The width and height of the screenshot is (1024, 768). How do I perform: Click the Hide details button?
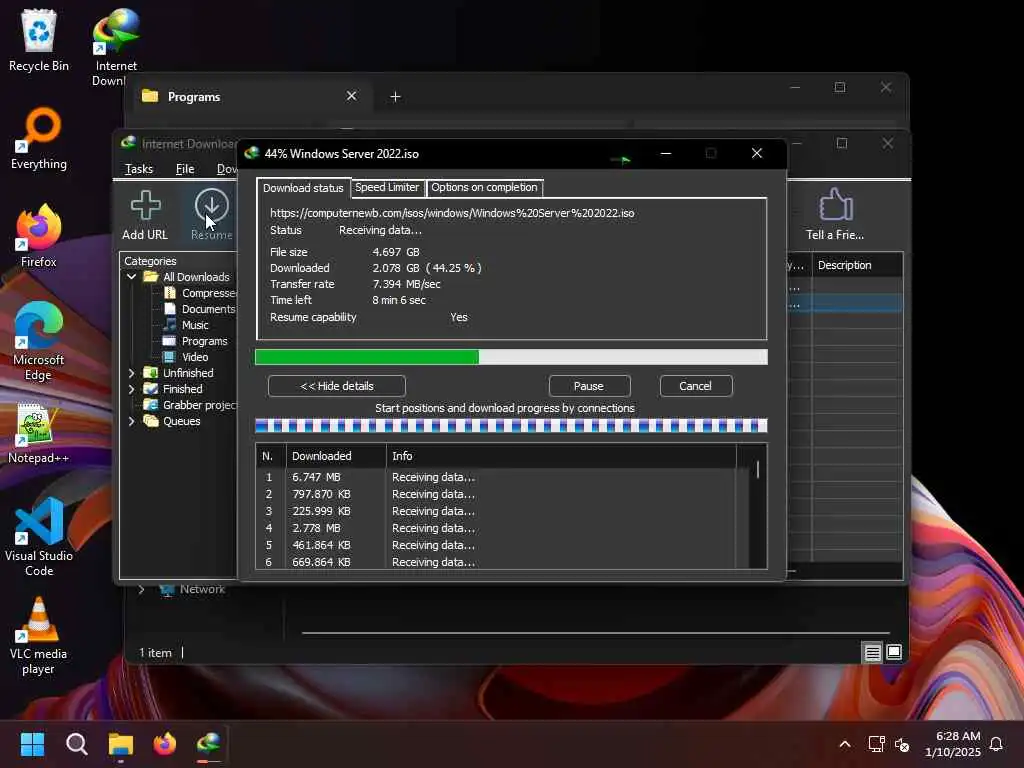tap(337, 386)
